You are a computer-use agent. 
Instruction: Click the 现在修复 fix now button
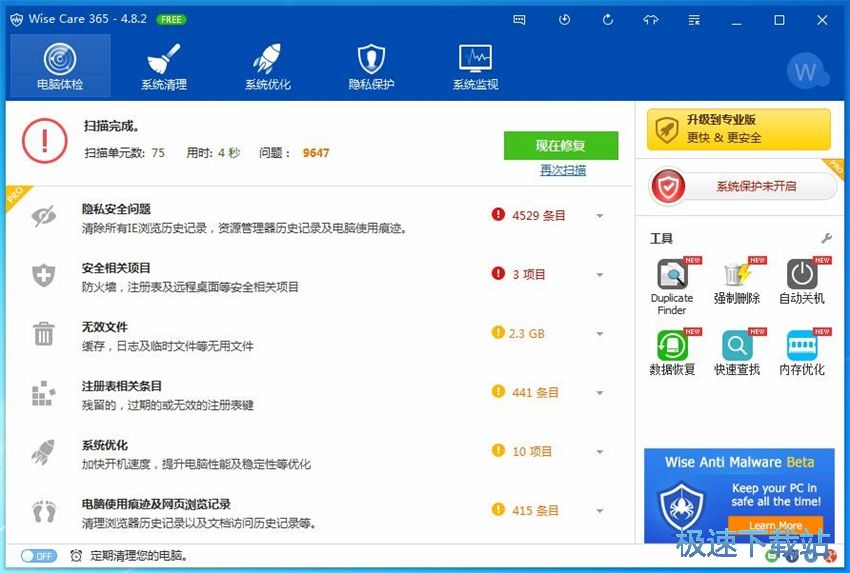pos(561,145)
